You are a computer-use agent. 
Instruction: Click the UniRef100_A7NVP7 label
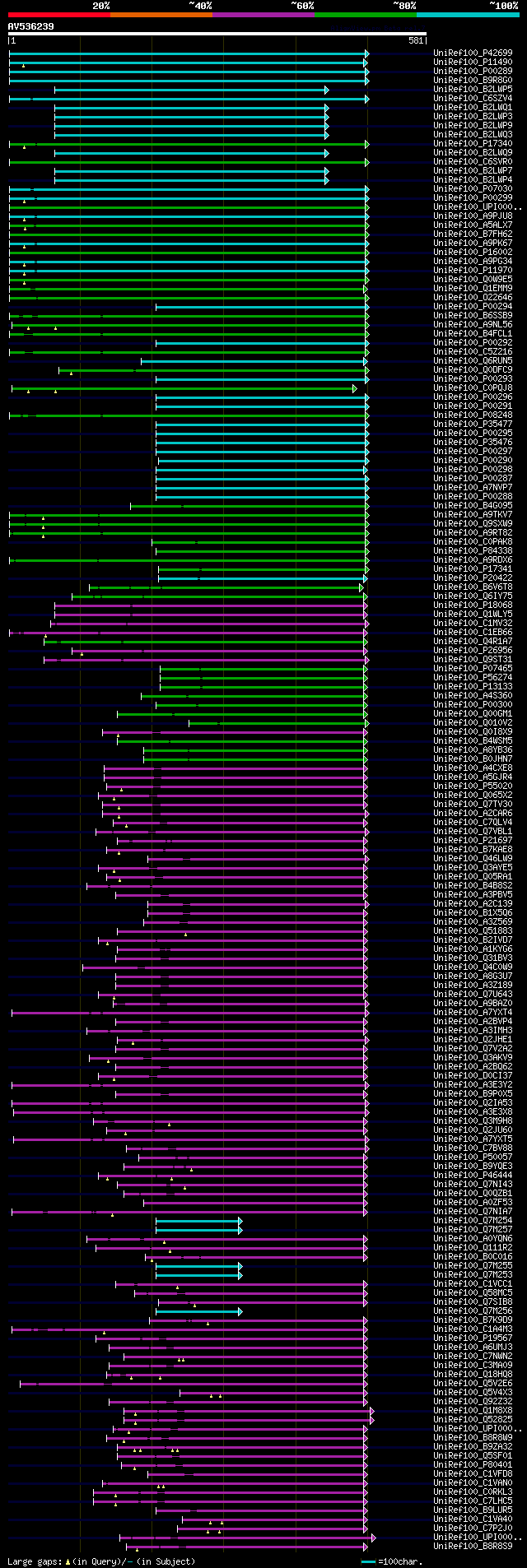tap(473, 488)
